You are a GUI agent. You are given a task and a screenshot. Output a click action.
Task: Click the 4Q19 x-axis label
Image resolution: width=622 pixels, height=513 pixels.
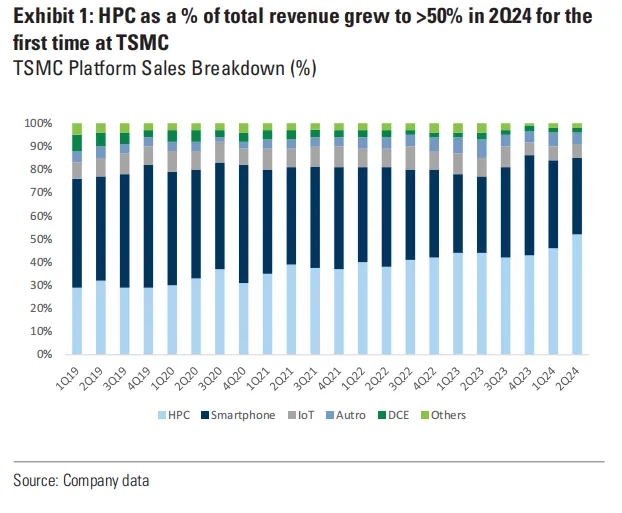pos(140,379)
